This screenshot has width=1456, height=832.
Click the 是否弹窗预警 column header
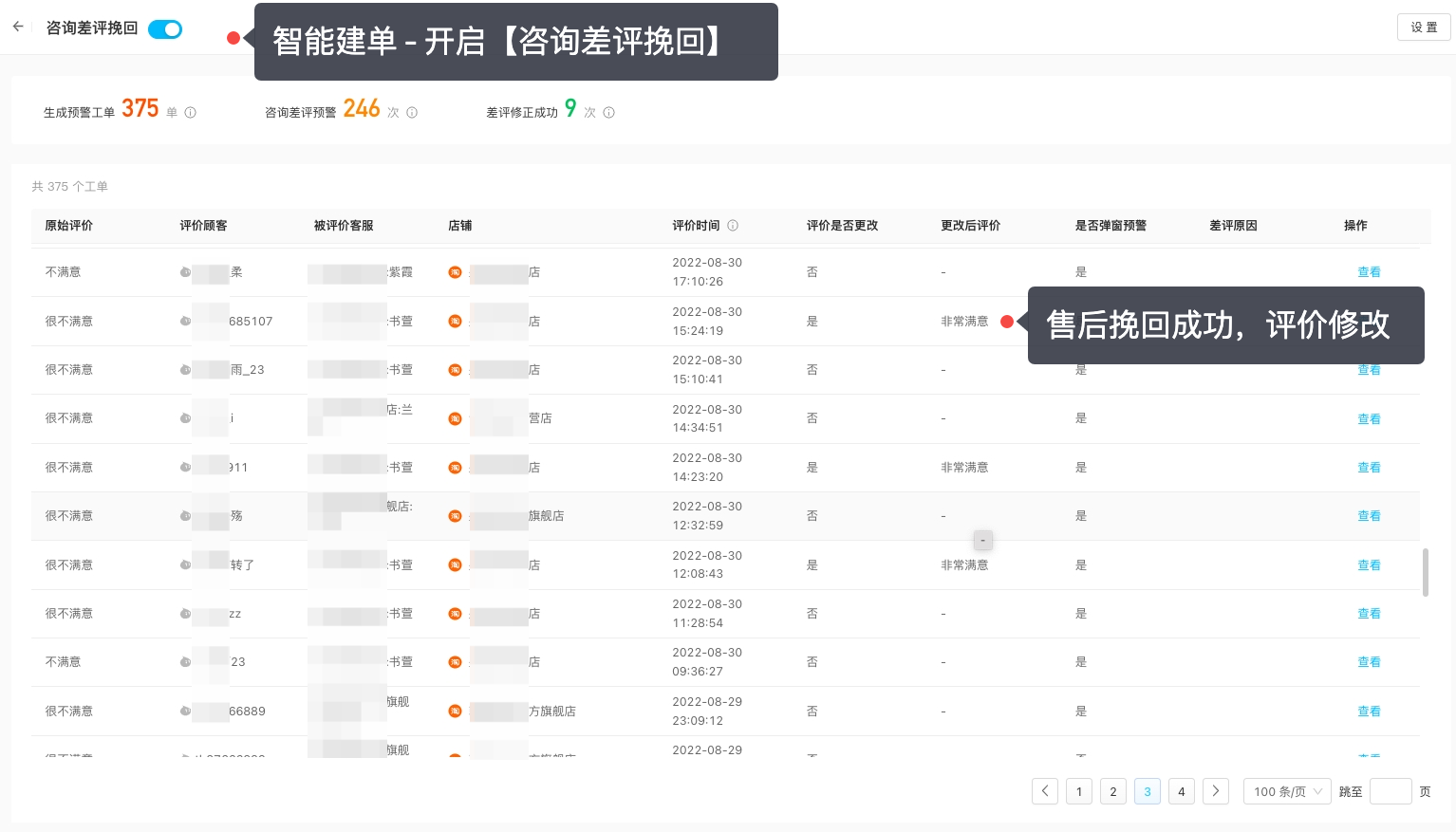1111,226
